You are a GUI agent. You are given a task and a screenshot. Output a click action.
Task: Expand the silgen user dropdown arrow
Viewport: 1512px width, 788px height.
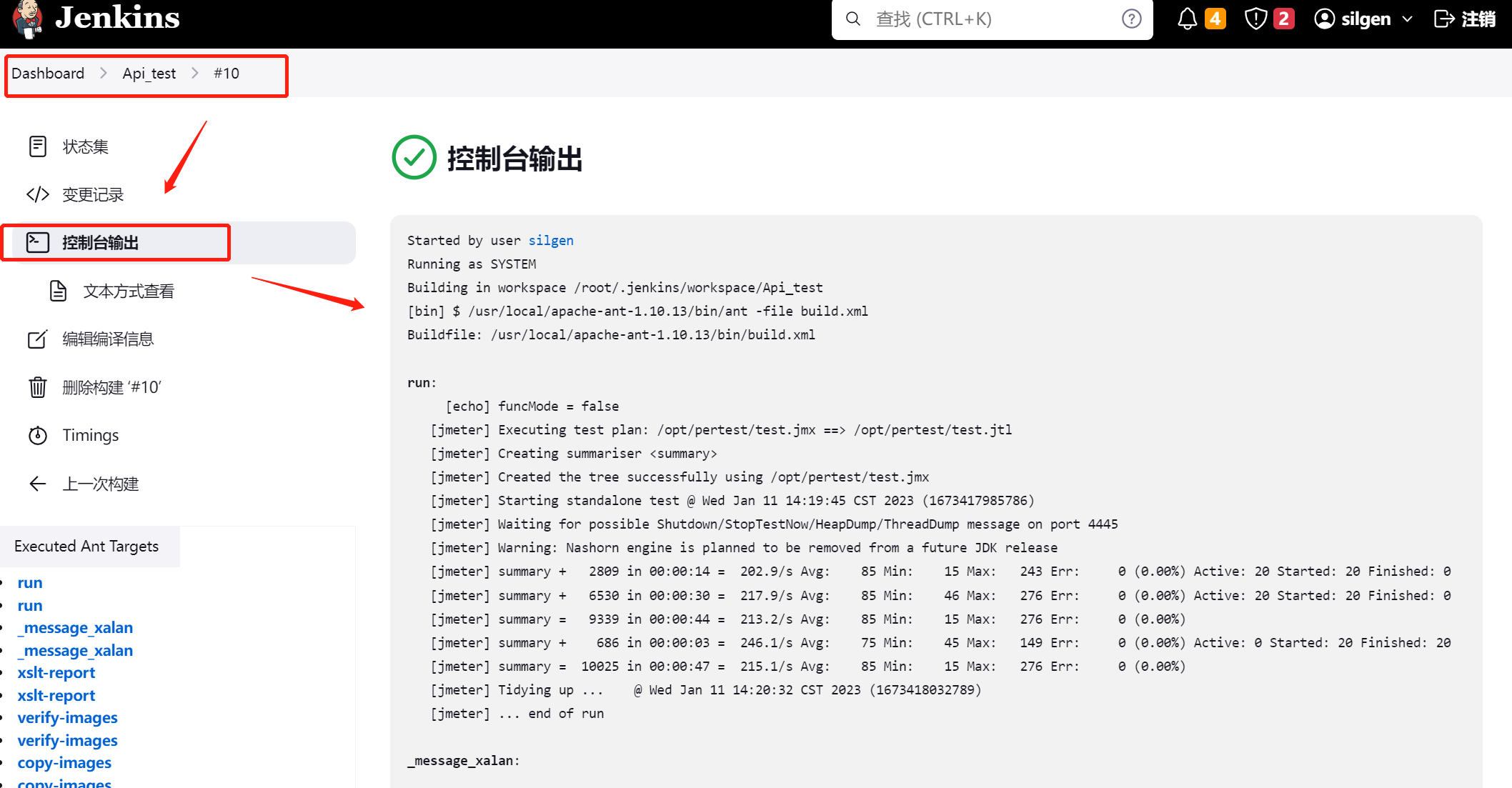[x=1408, y=19]
